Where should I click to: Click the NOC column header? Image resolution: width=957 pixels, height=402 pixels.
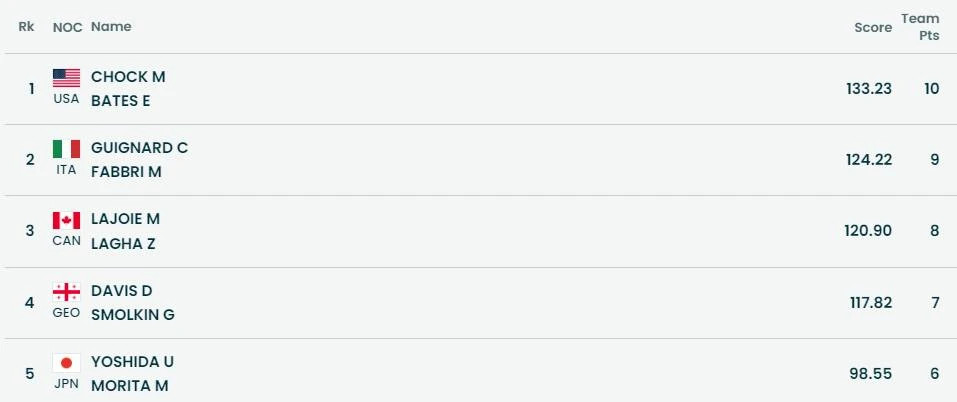click(67, 27)
